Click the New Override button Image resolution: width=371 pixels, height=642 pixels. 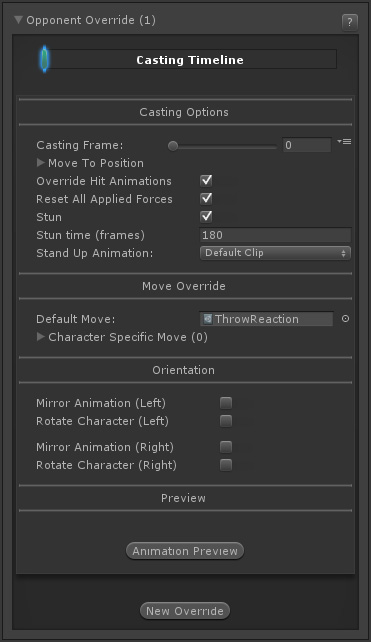coord(185,610)
